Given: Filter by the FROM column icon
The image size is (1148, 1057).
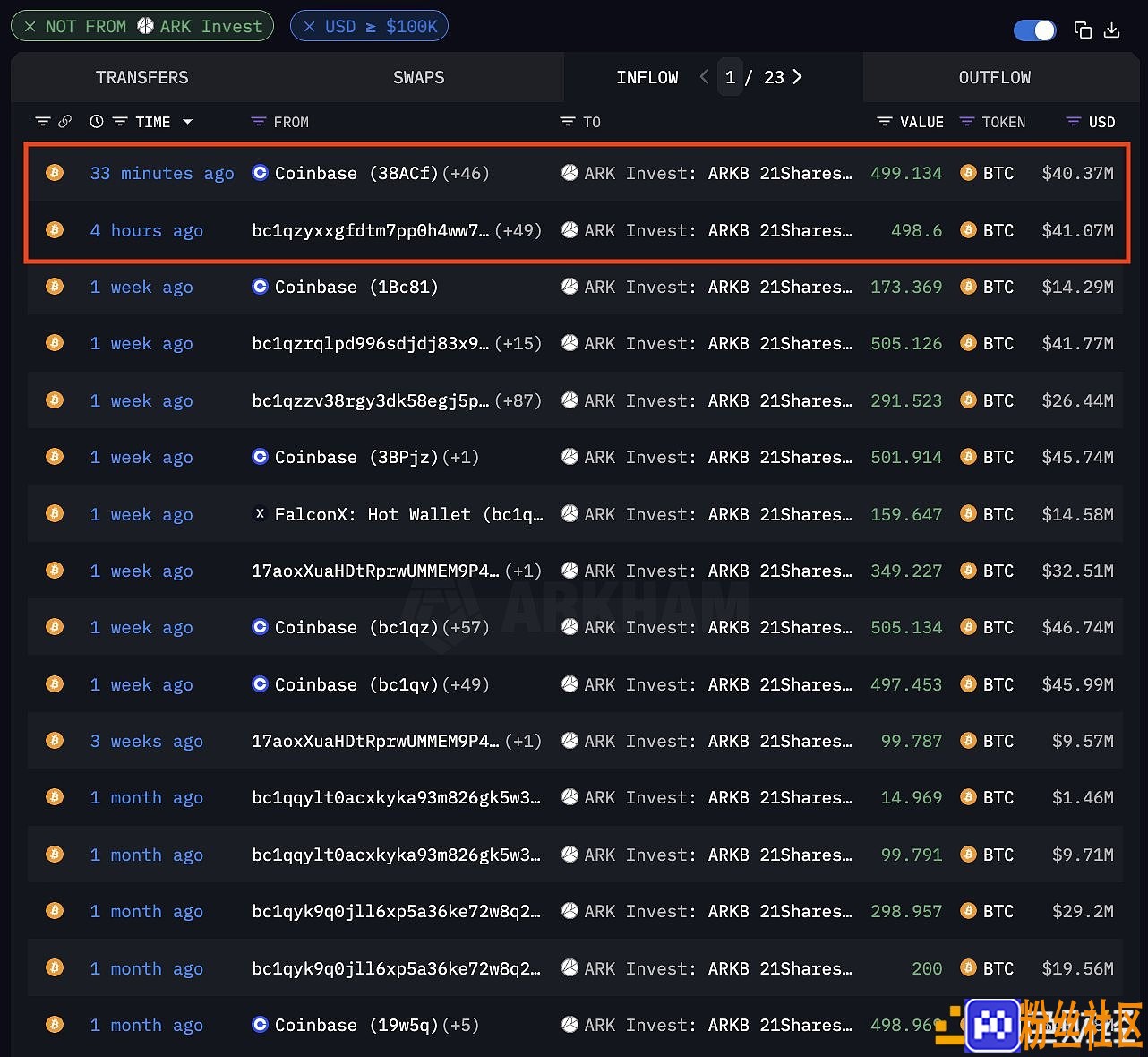Looking at the screenshot, I should (x=259, y=122).
